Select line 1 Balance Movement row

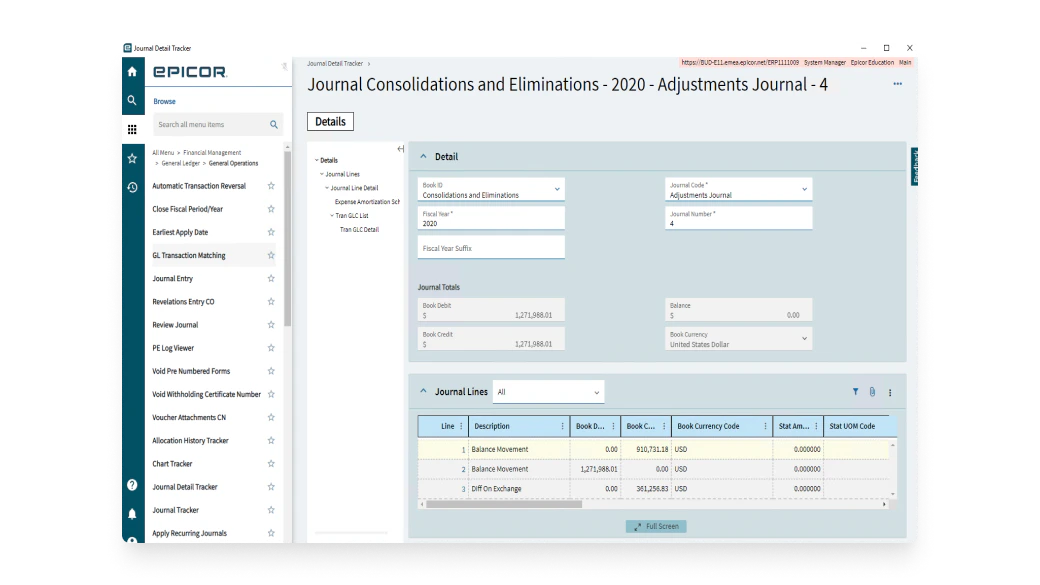pos(653,449)
